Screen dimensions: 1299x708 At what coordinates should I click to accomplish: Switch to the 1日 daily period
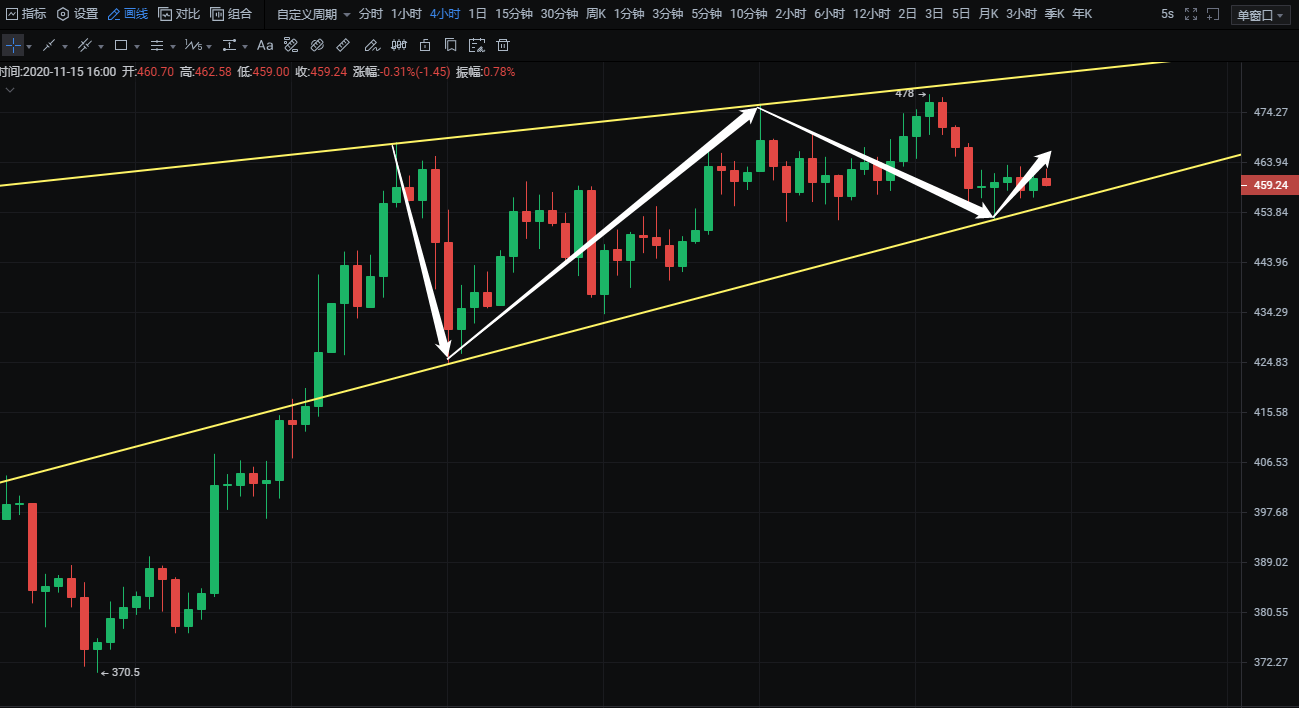tap(477, 14)
